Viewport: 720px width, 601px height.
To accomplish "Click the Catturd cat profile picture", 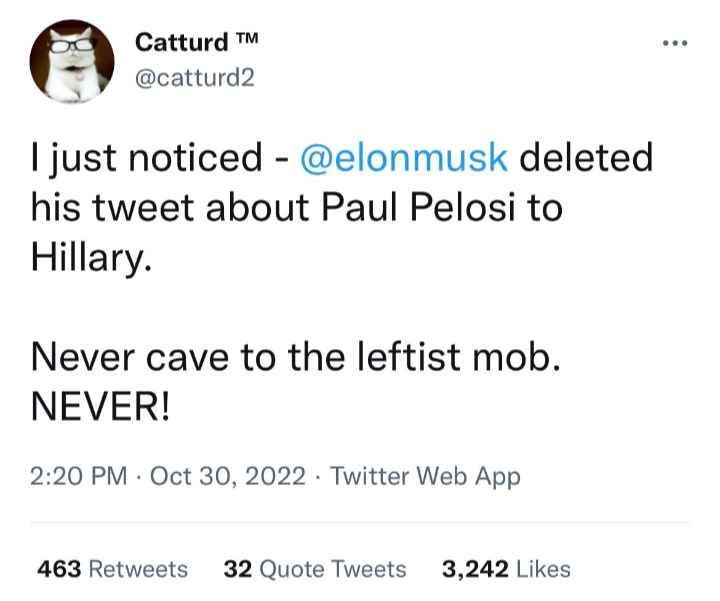I will pos(72,62).
